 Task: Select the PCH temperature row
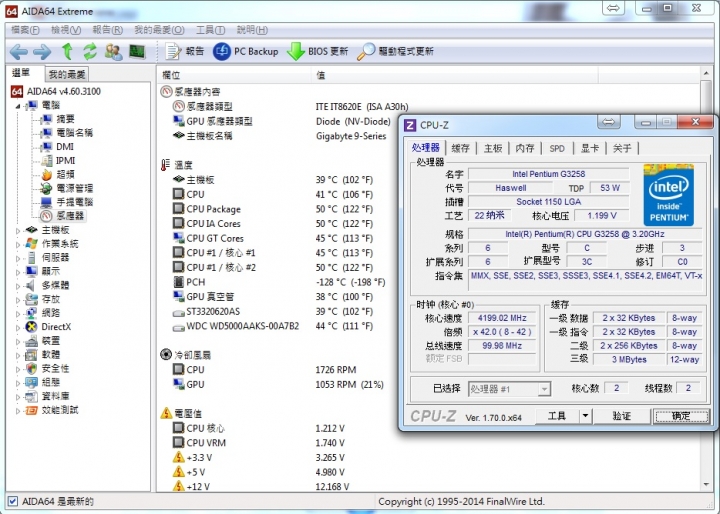(278, 282)
